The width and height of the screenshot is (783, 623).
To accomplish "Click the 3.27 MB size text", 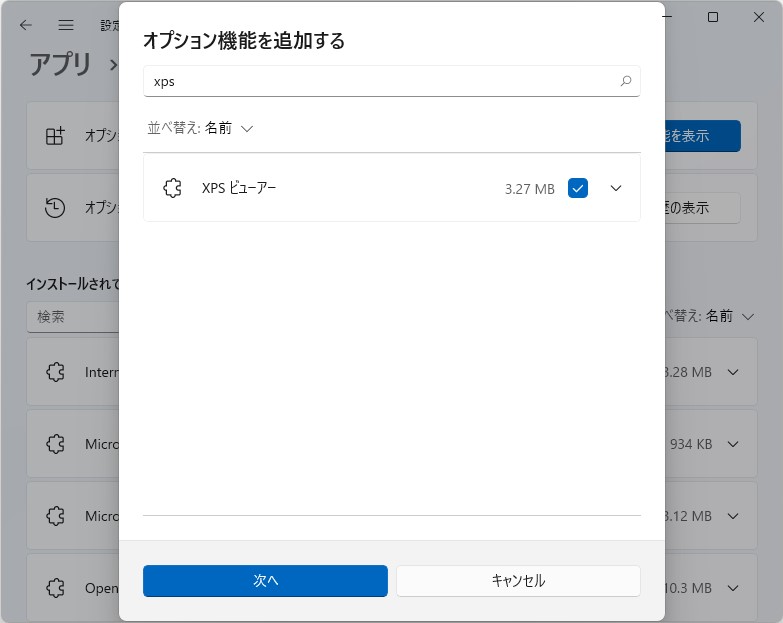I will click(529, 189).
